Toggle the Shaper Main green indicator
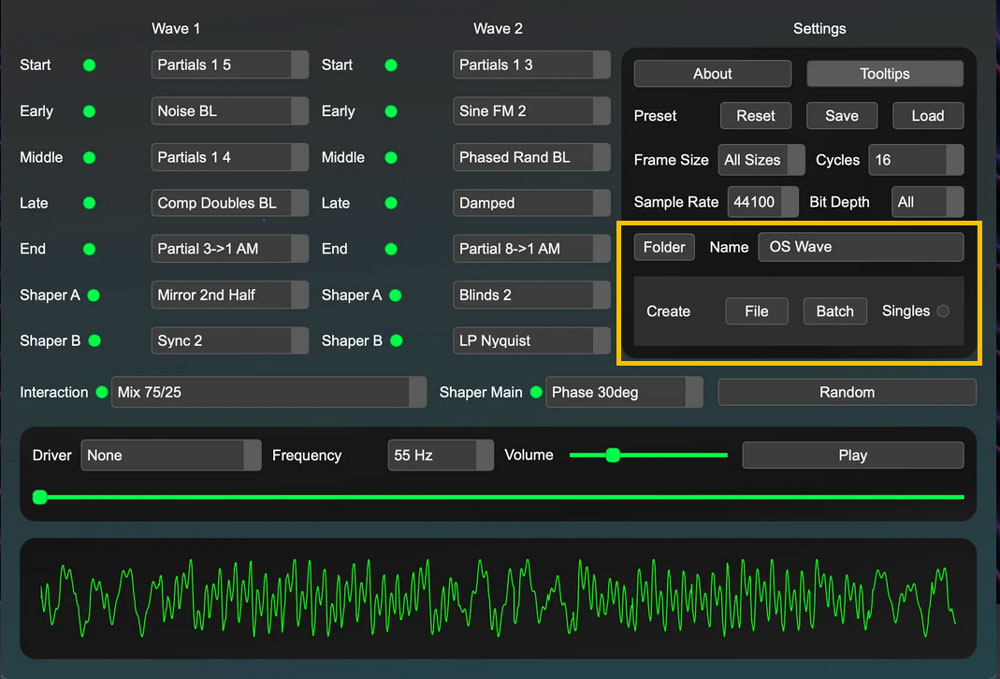The height and width of the screenshot is (679, 1000). pyautogui.click(x=536, y=392)
